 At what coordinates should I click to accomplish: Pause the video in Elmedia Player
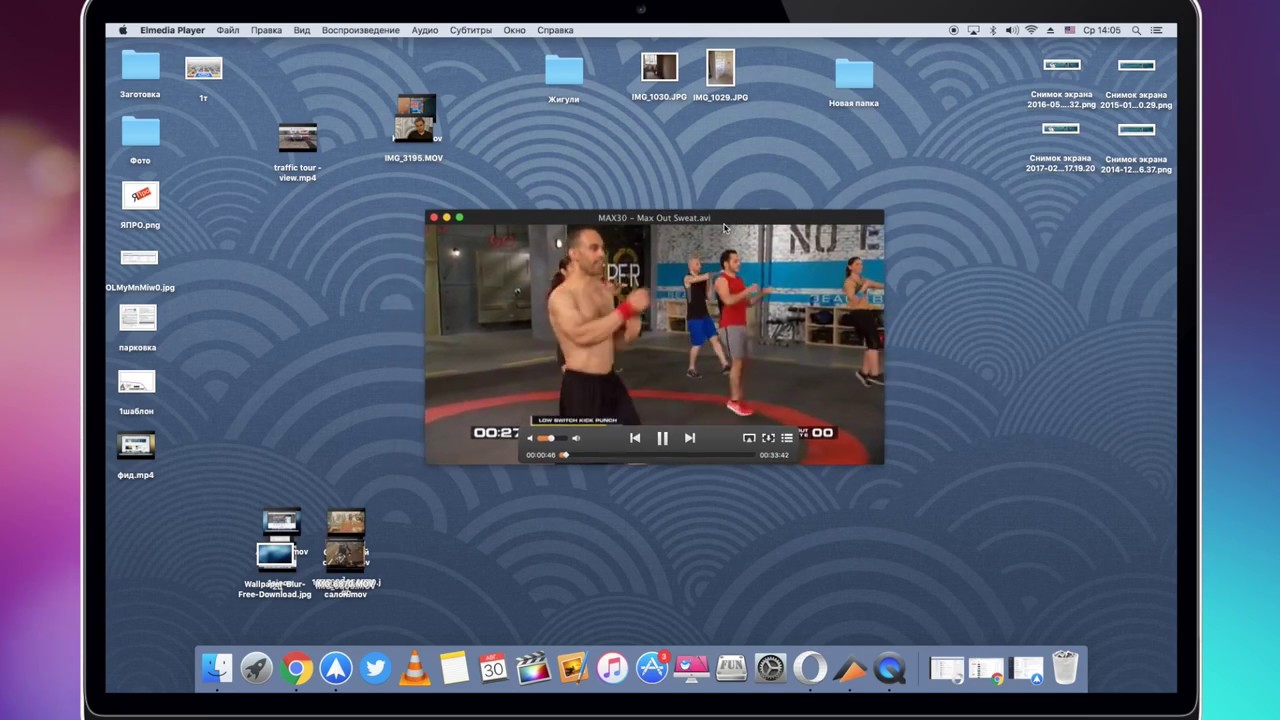tap(662, 438)
